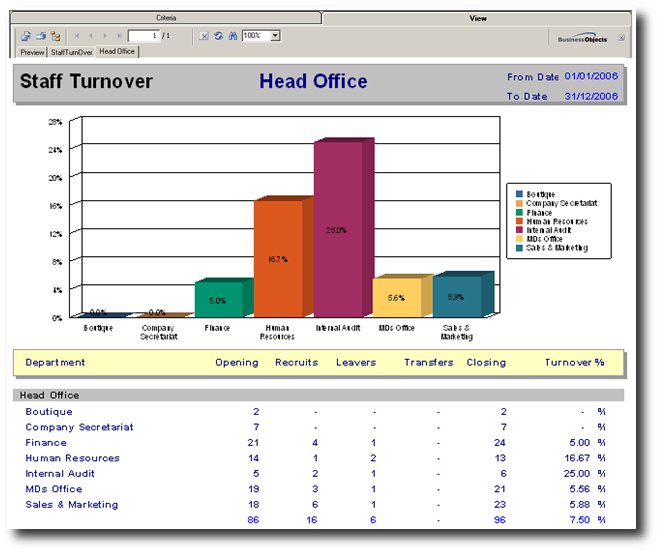Screen dimensions: 659x552
Task: Go to the first page arrow
Action: (77, 36)
